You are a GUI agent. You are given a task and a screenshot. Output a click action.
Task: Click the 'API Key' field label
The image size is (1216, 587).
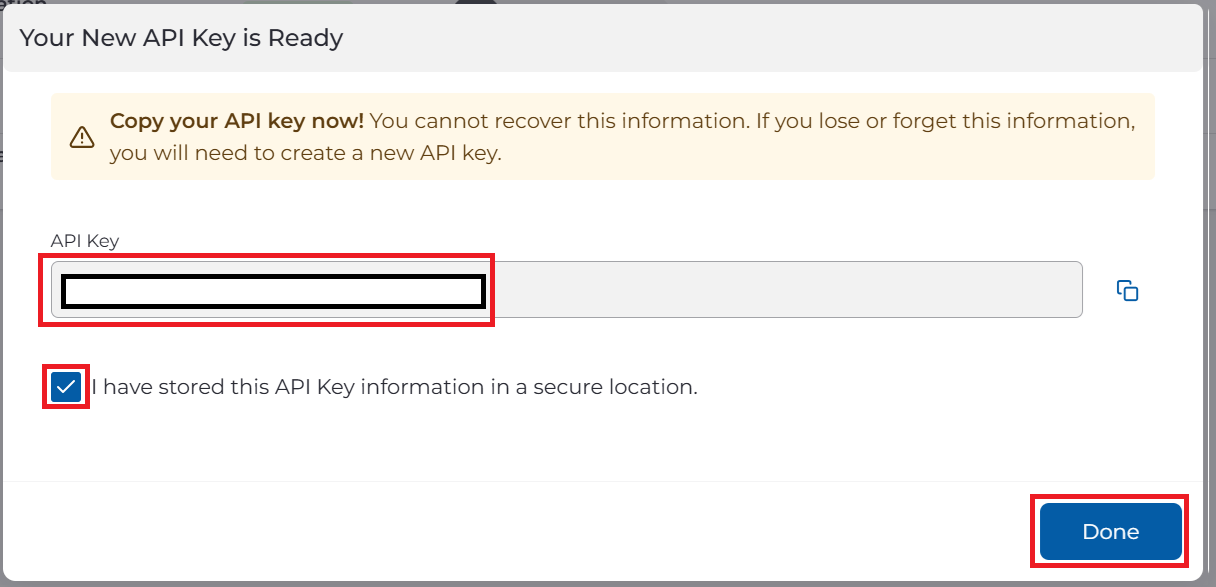tap(85, 241)
